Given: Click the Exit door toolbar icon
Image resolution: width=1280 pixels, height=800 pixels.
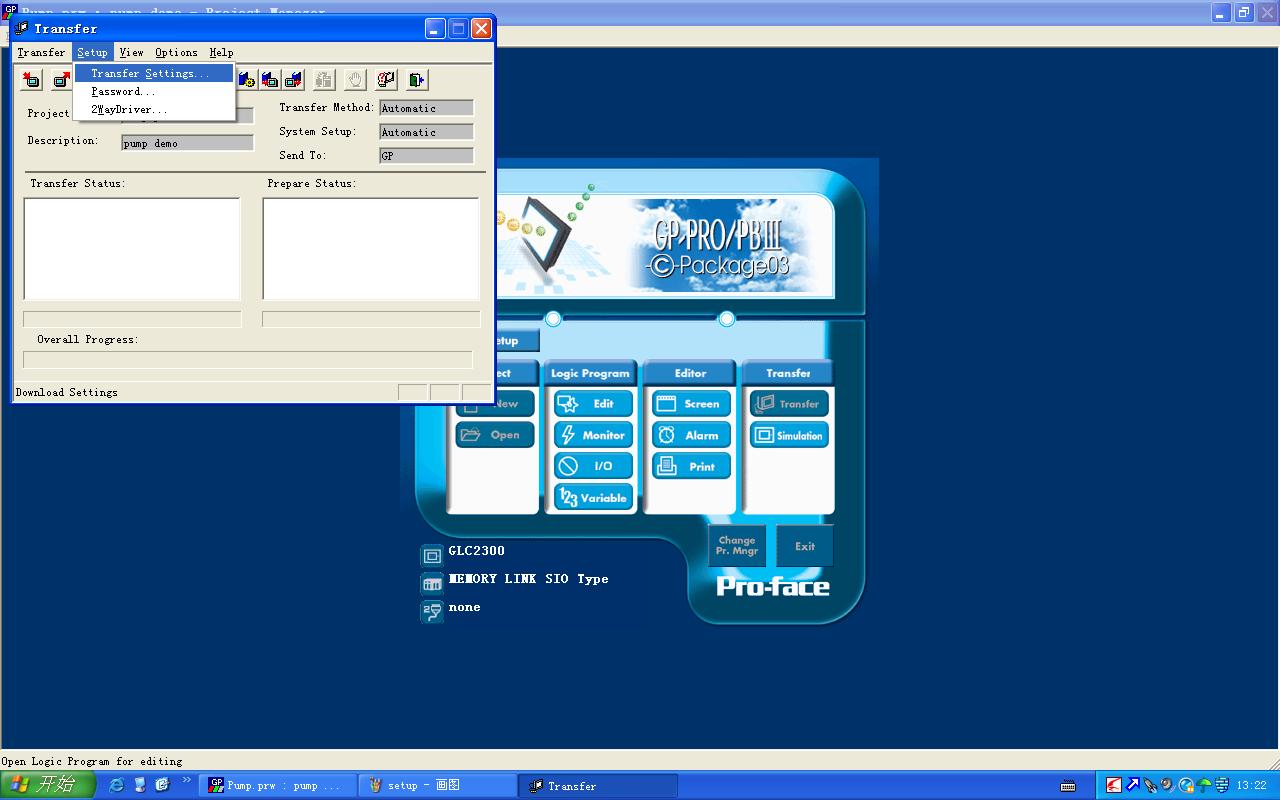Looking at the screenshot, I should (x=417, y=80).
